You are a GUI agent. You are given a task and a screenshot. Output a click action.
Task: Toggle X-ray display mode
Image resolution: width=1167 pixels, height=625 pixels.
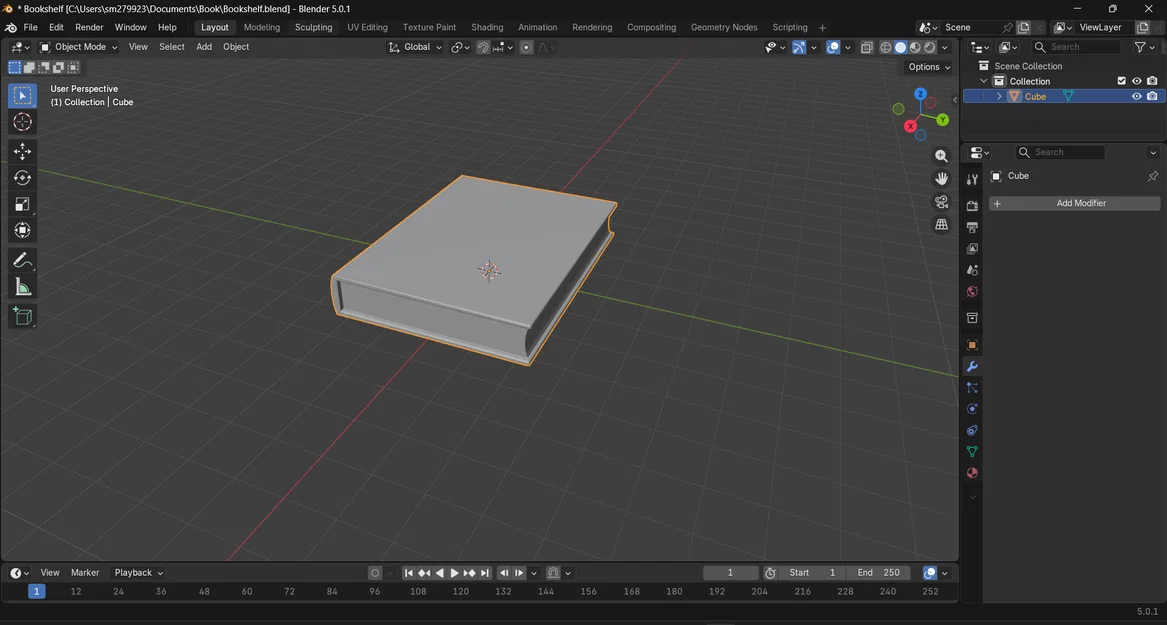click(867, 47)
